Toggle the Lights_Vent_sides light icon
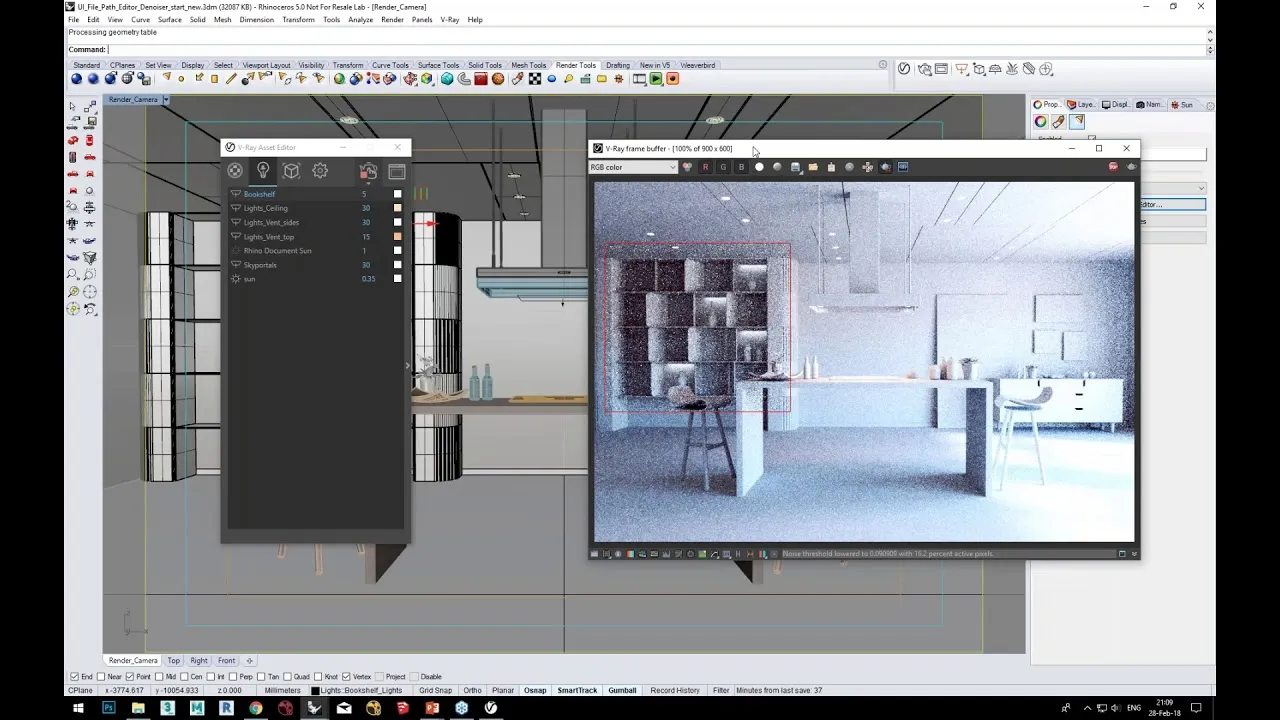Image resolution: width=1280 pixels, height=720 pixels. point(236,222)
